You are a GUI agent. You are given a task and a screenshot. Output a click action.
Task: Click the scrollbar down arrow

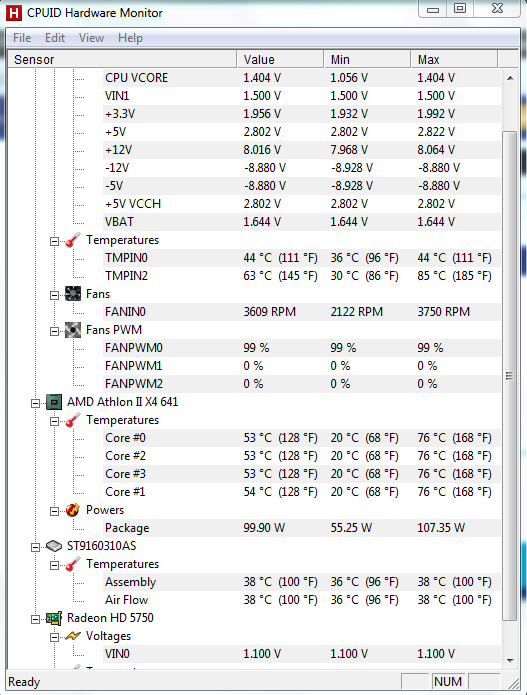click(x=510, y=660)
